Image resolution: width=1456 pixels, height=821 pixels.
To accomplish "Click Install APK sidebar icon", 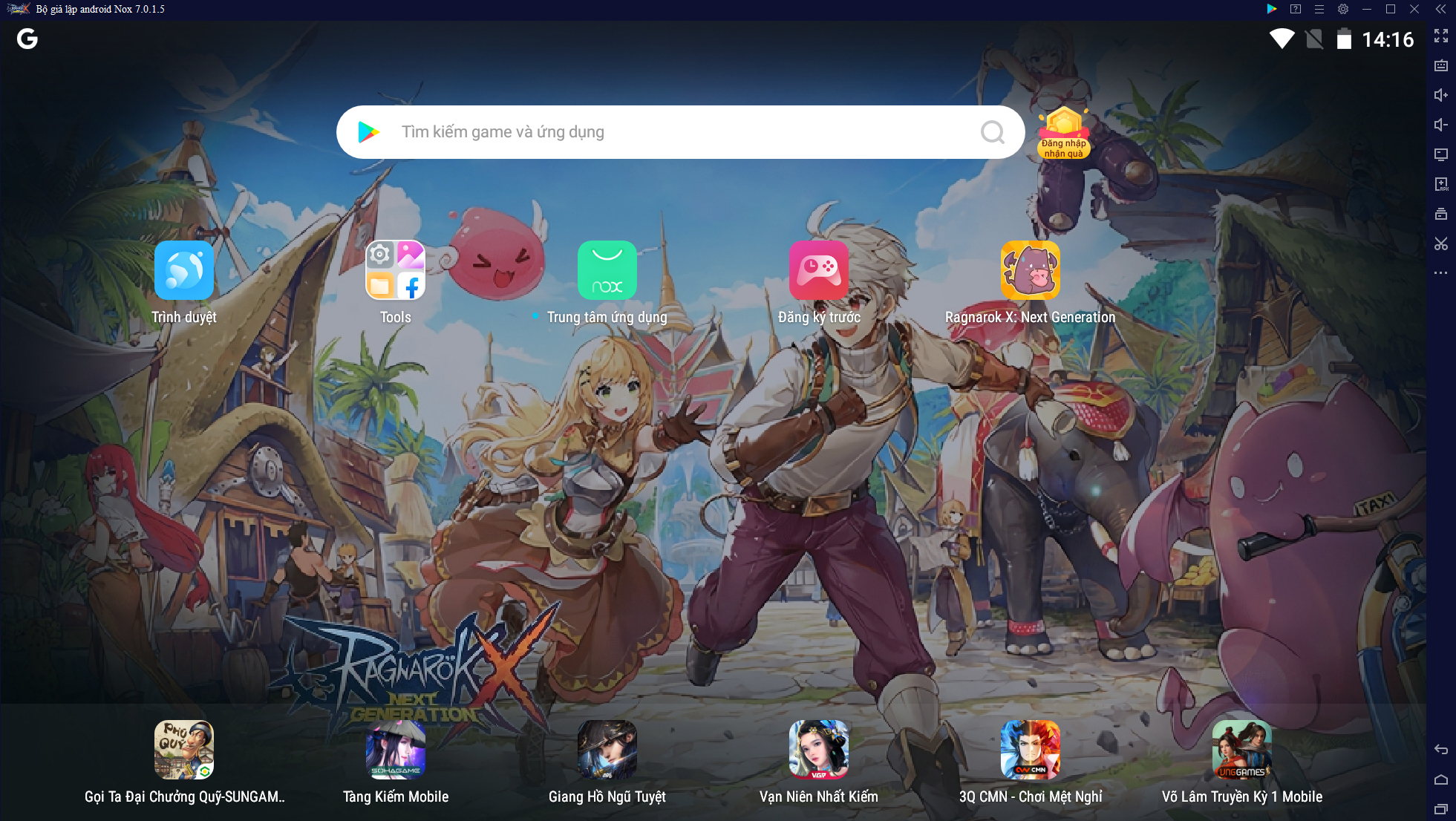I will [x=1441, y=184].
